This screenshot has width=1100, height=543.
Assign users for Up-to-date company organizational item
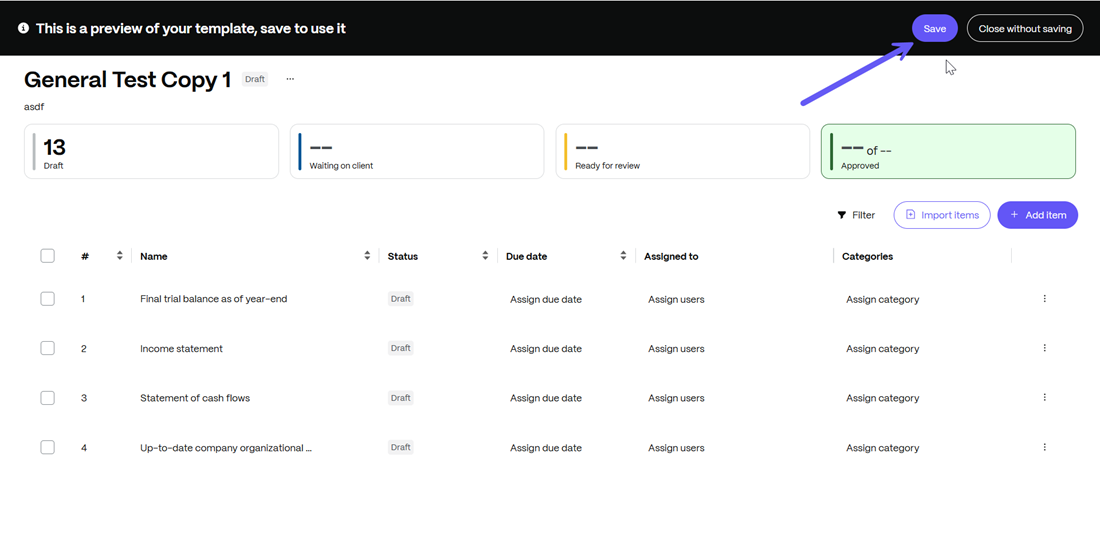tap(676, 448)
